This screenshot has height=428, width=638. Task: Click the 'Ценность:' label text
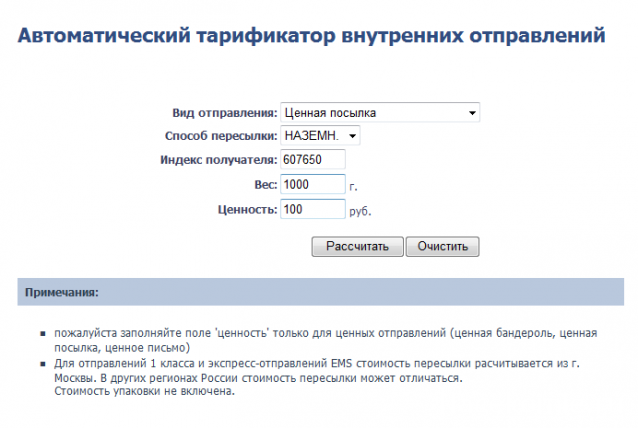click(x=247, y=209)
